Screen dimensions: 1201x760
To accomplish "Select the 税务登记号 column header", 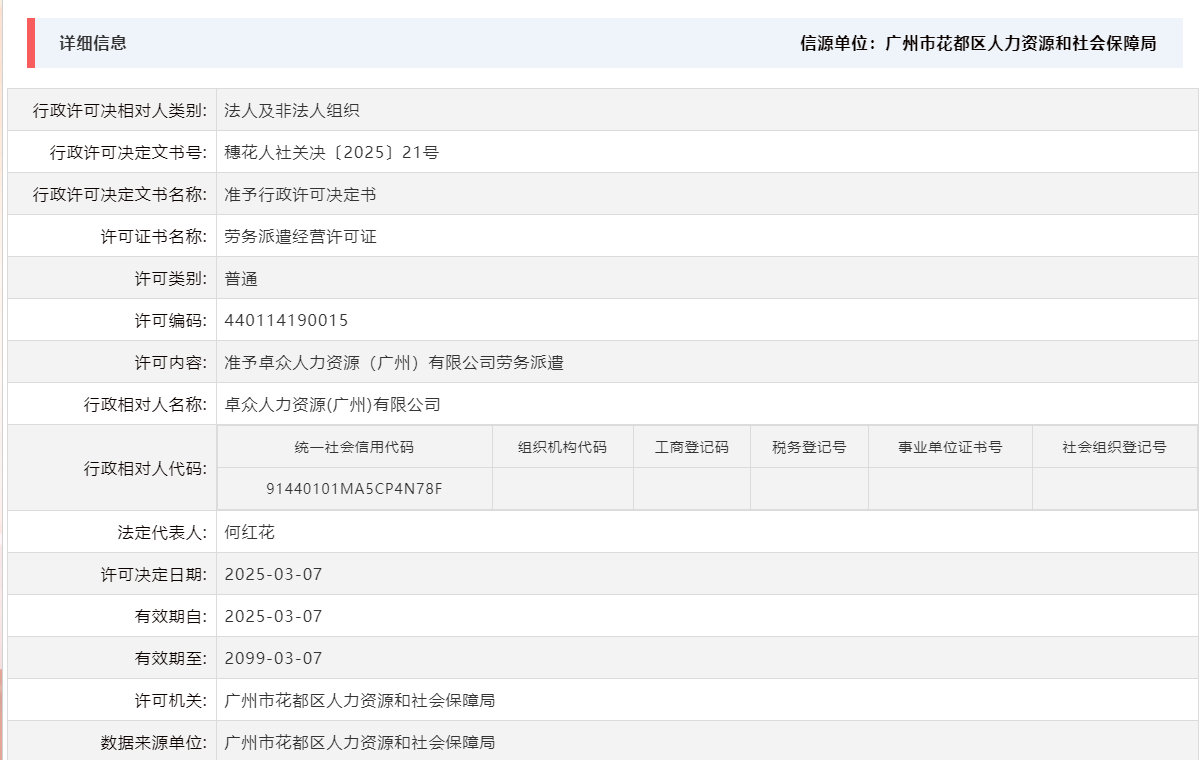I will click(808, 446).
